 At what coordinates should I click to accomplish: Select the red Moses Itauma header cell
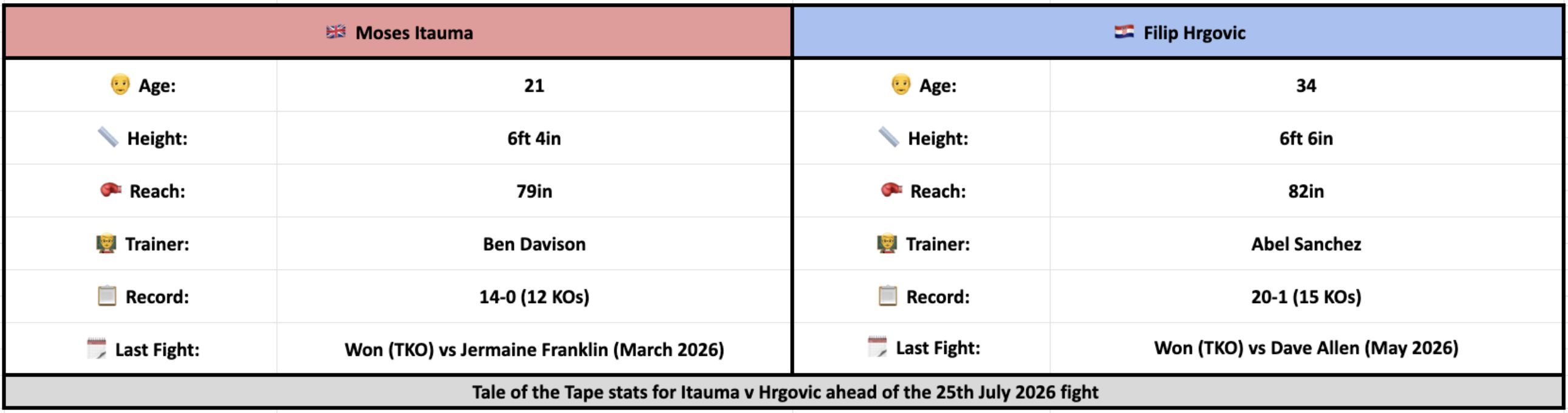pyautogui.click(x=399, y=32)
